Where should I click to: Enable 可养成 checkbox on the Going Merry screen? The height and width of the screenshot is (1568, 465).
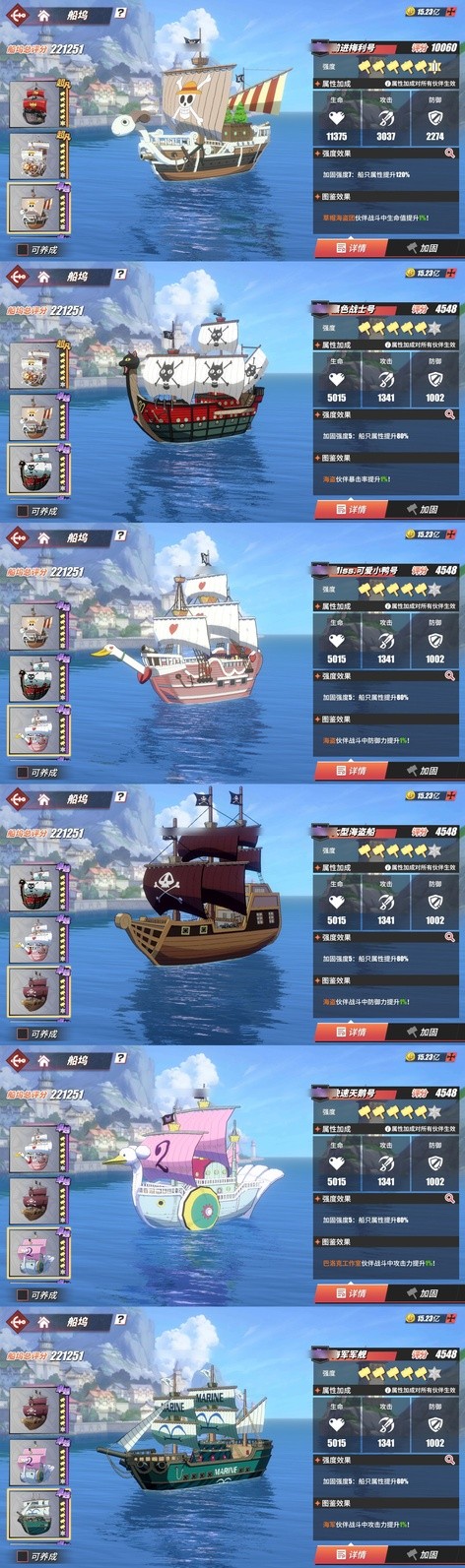pos(23,250)
